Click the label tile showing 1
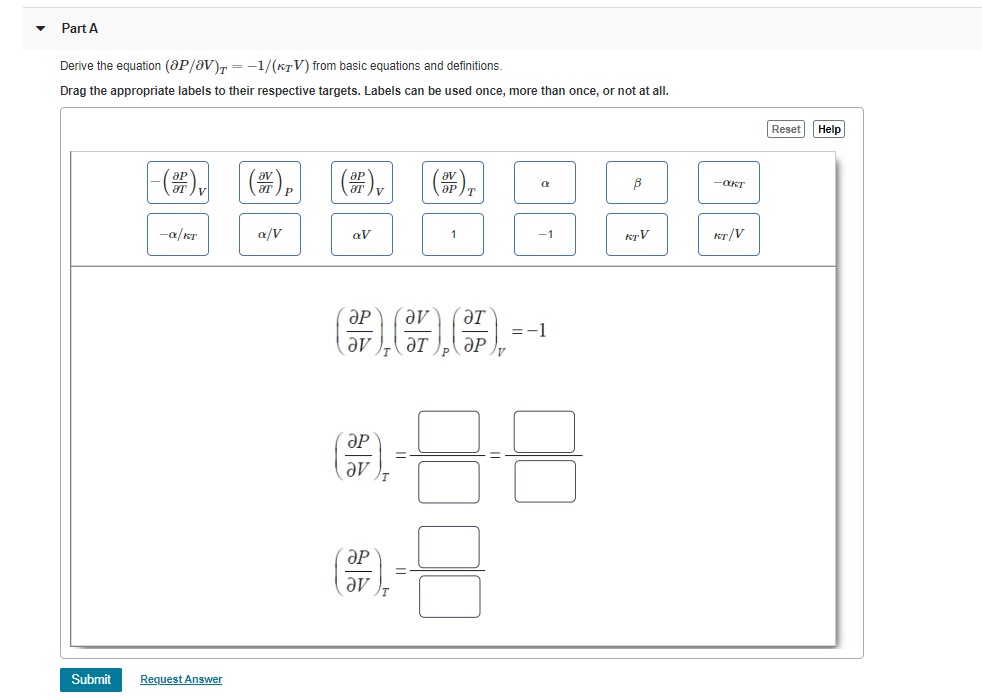 [x=453, y=234]
